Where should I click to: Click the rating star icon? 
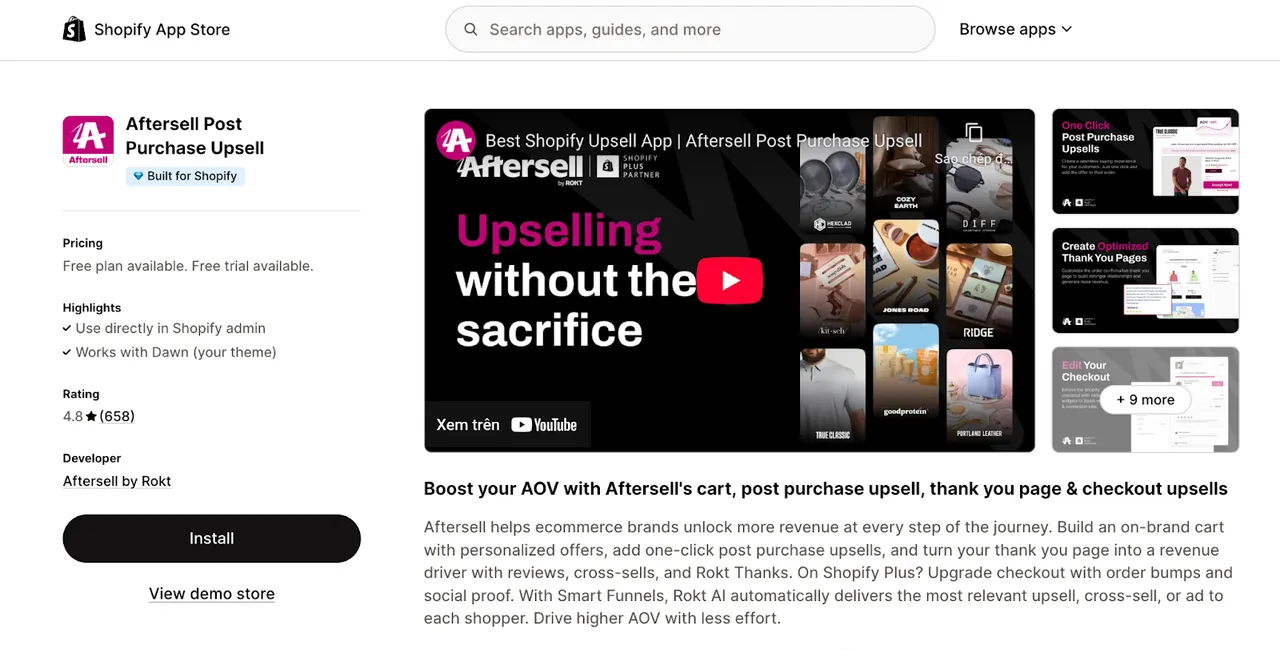pos(91,417)
